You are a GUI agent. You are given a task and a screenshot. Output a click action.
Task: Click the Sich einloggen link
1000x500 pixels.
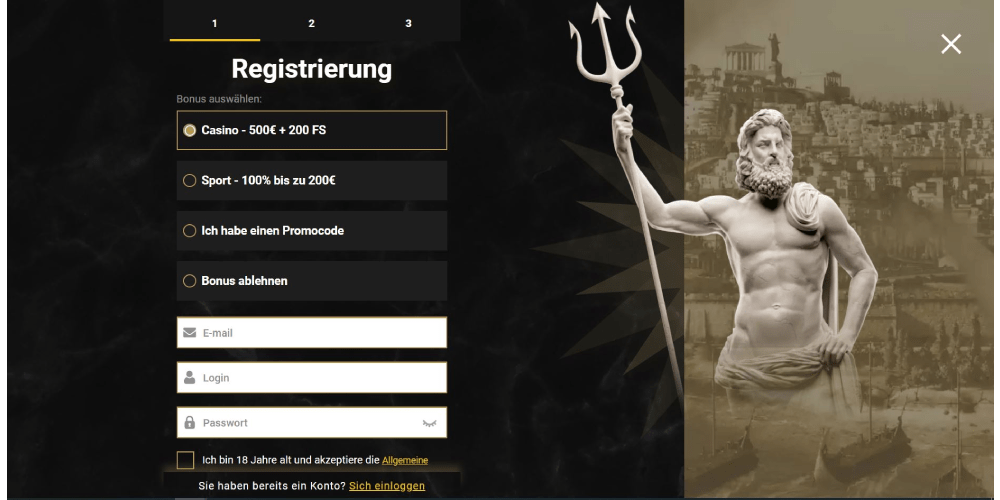tap(387, 486)
